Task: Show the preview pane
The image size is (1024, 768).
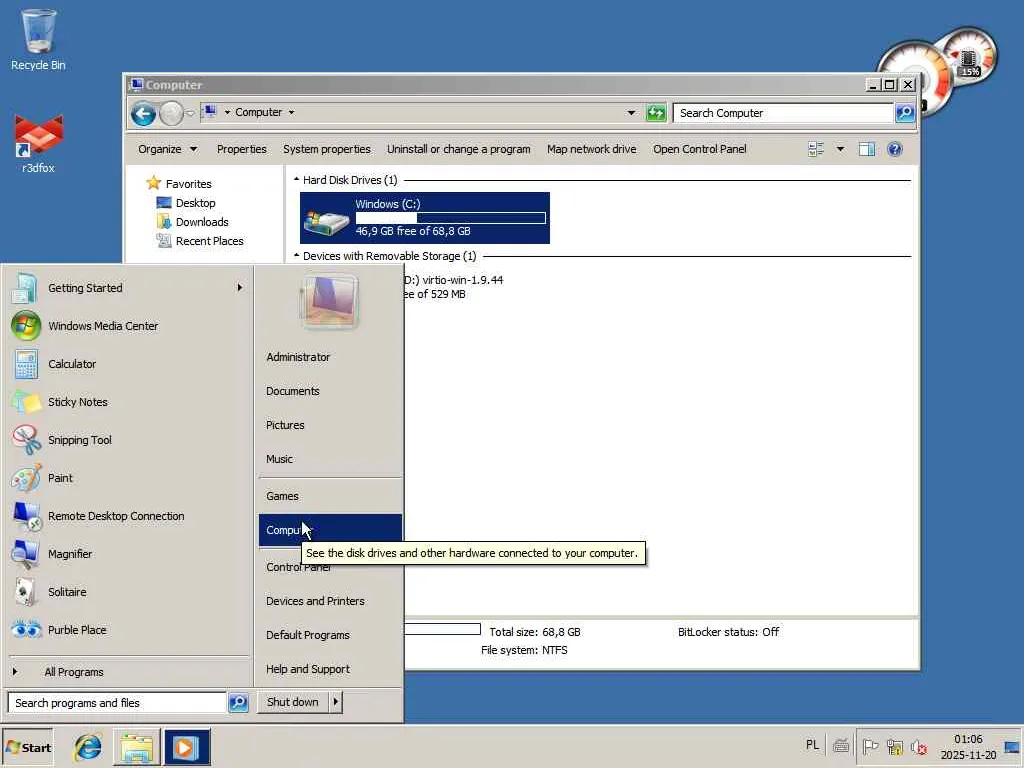Action: [867, 149]
